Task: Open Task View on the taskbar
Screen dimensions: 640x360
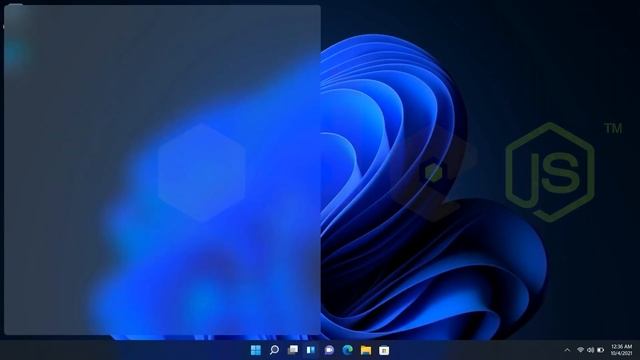Action: tap(293, 350)
